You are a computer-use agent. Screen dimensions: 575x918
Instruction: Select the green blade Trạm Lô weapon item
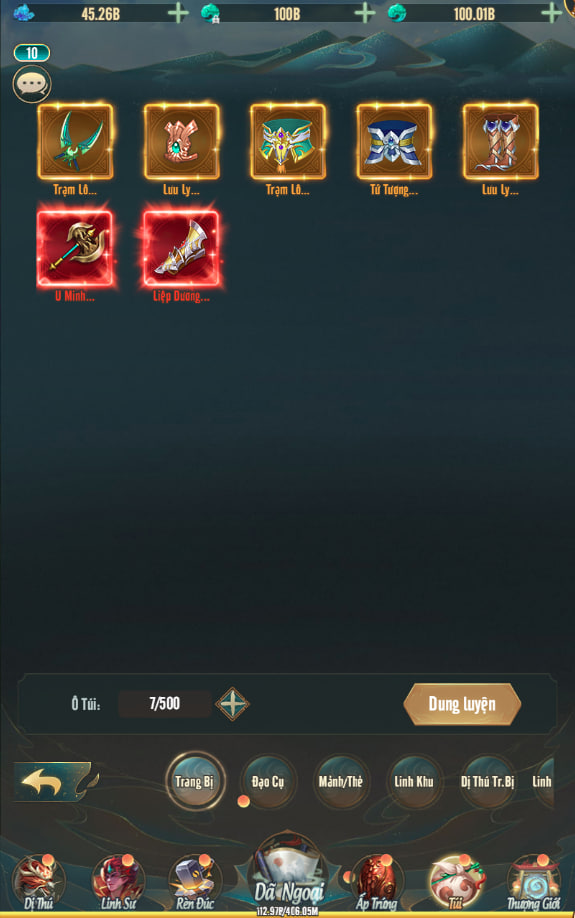point(76,142)
